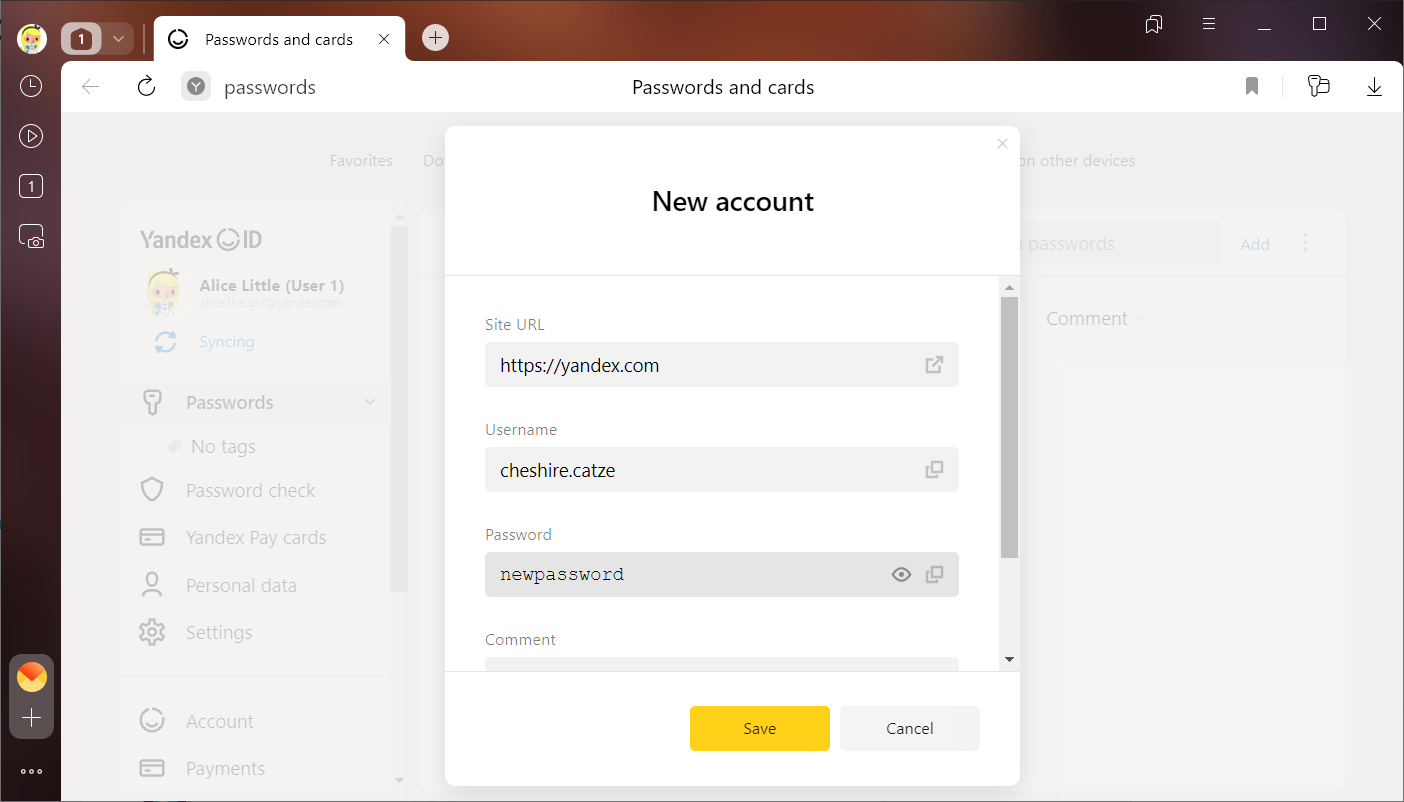Open site URL link icon in dialog

[x=934, y=365]
